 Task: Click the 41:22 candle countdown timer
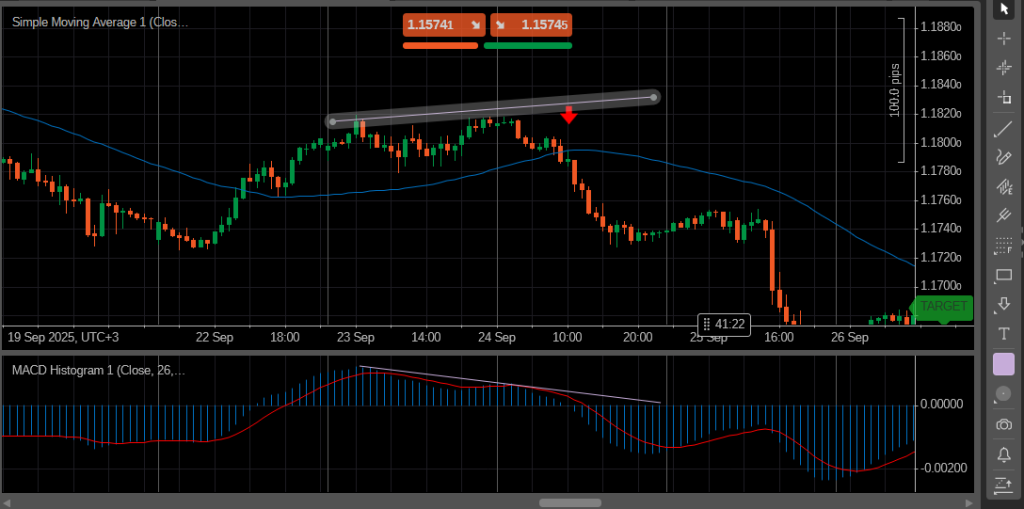point(724,324)
